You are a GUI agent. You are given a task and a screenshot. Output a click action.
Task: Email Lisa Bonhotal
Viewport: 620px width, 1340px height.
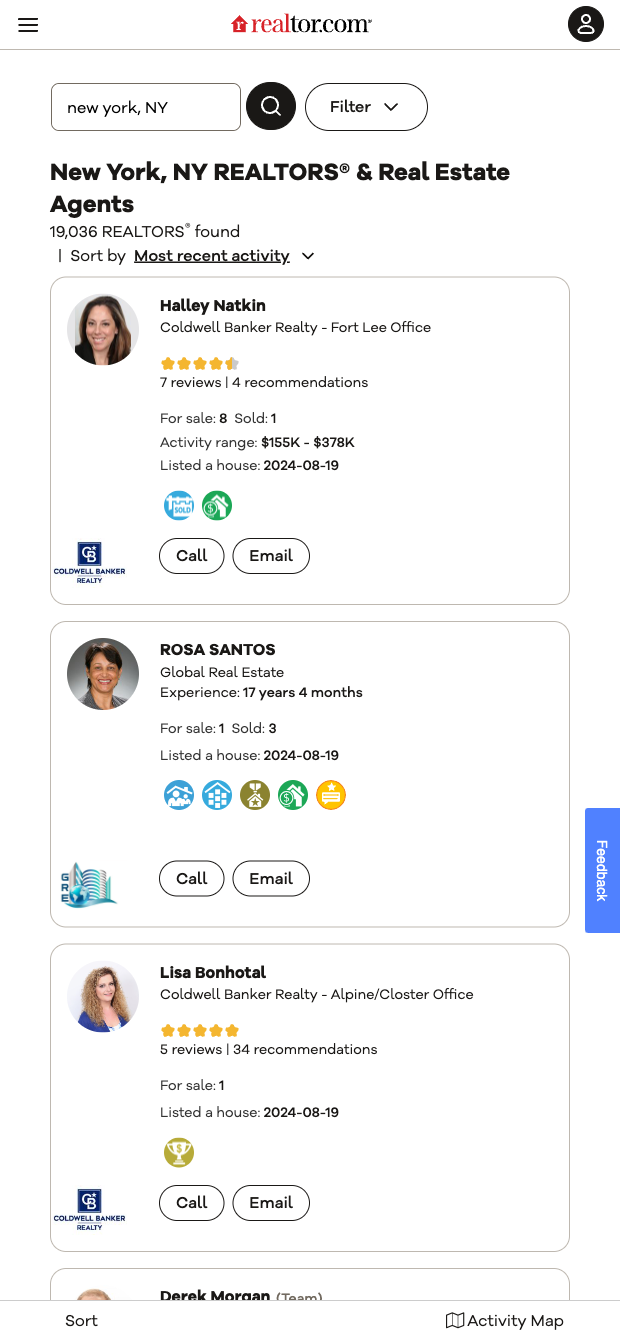(x=271, y=1203)
